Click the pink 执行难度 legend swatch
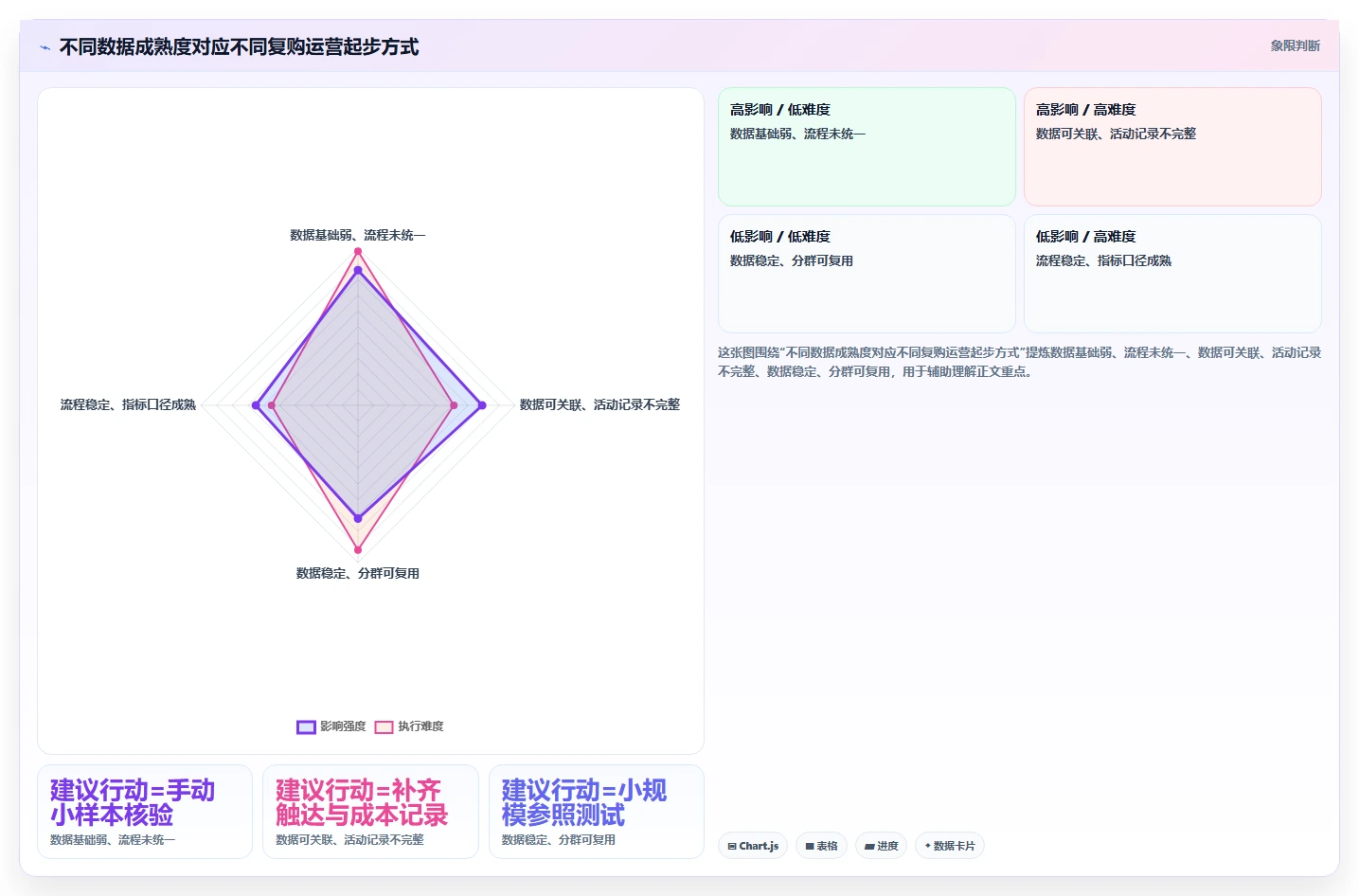Screen dimensions: 1359x896 tap(384, 726)
